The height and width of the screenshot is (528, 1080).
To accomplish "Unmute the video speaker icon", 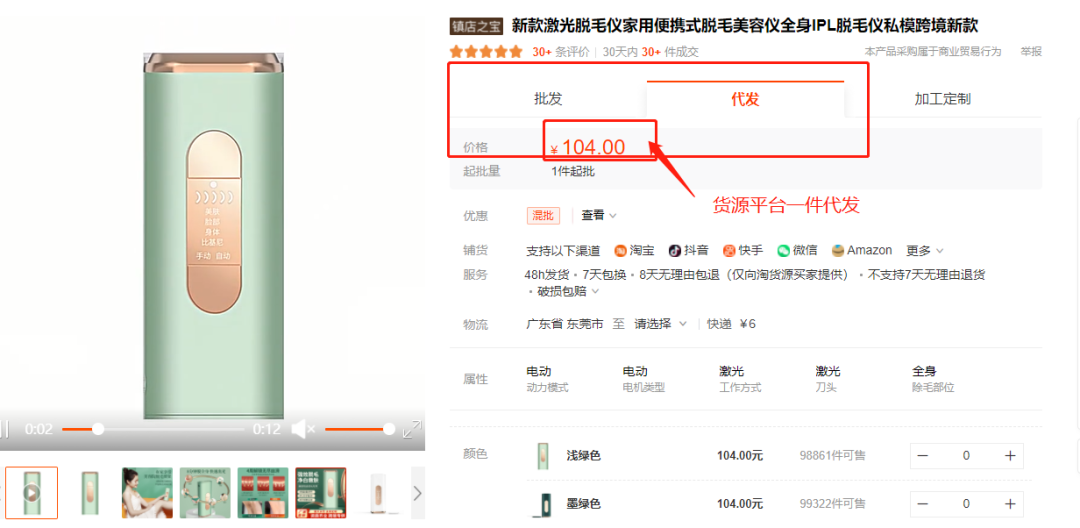I will pos(302,429).
